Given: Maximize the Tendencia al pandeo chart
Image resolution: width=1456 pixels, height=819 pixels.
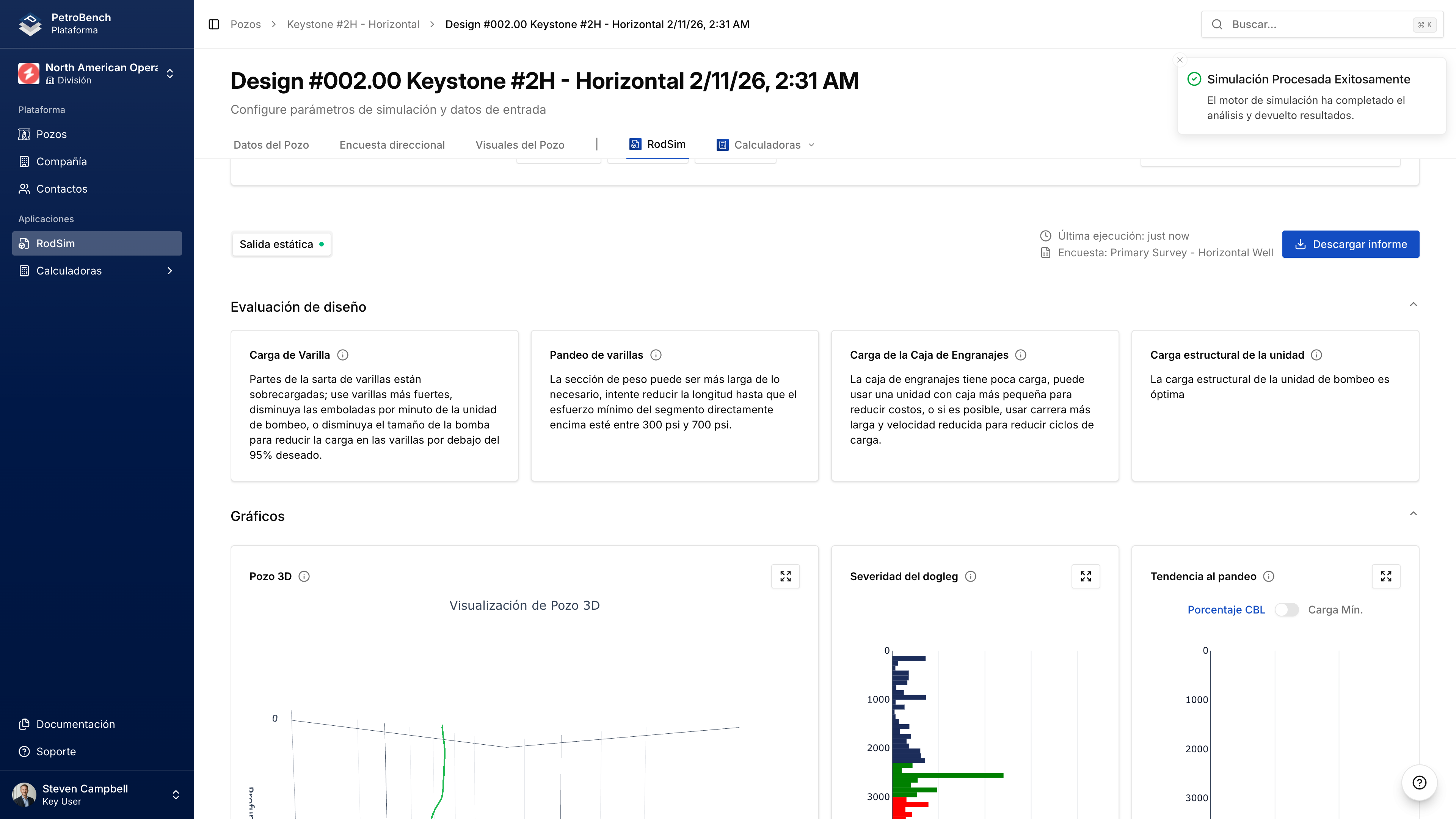Looking at the screenshot, I should [x=1385, y=576].
